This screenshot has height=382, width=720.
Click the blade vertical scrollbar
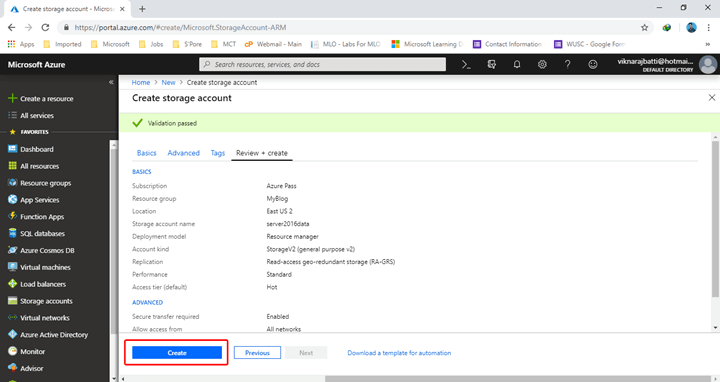click(715, 219)
